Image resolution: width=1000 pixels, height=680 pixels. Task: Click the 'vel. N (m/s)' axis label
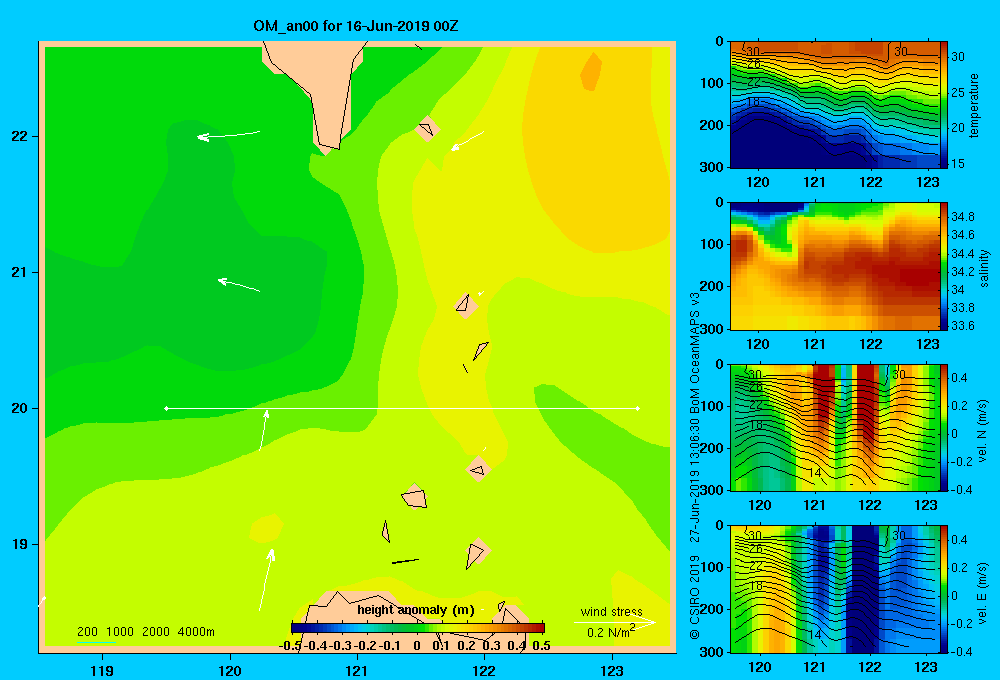click(x=983, y=431)
